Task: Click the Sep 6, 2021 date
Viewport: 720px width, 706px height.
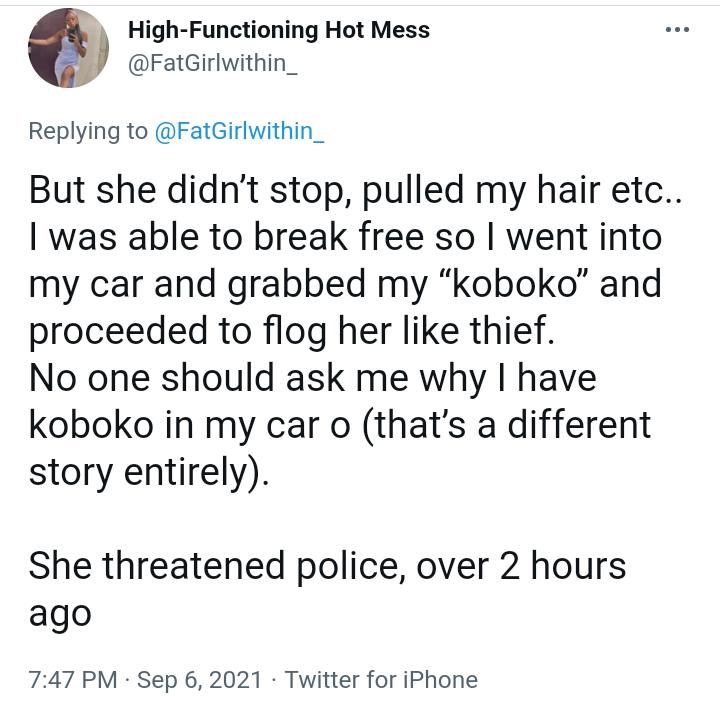Action: (x=199, y=680)
